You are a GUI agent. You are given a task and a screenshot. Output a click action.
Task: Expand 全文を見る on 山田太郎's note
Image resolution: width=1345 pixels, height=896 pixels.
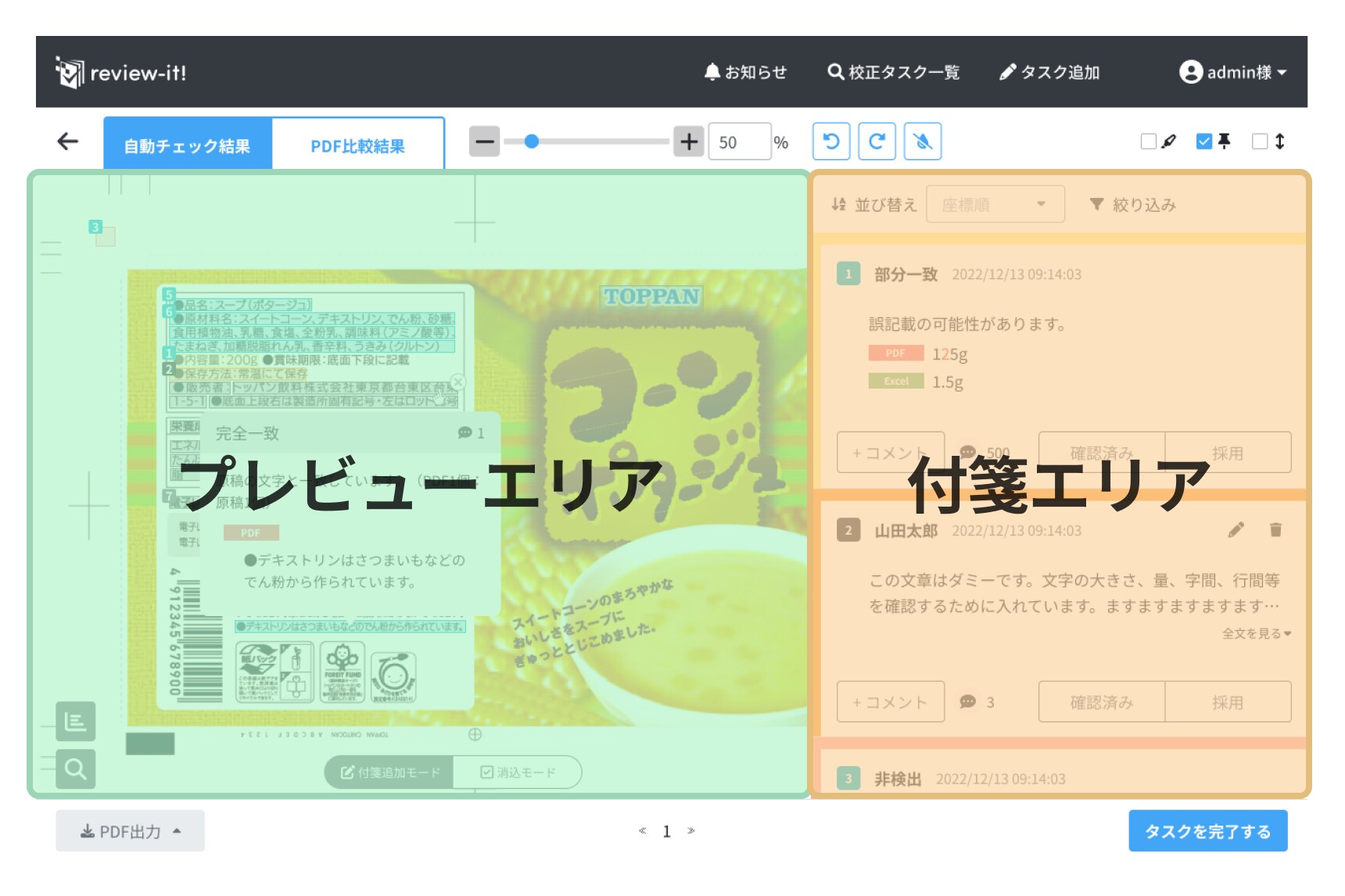(1257, 633)
